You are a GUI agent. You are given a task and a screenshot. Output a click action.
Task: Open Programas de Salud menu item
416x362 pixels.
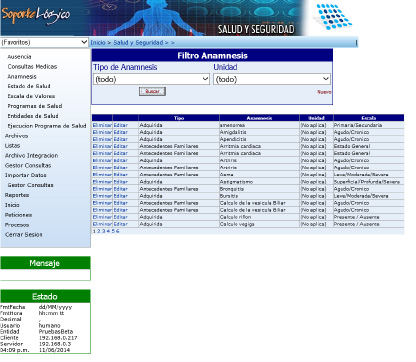(x=35, y=106)
